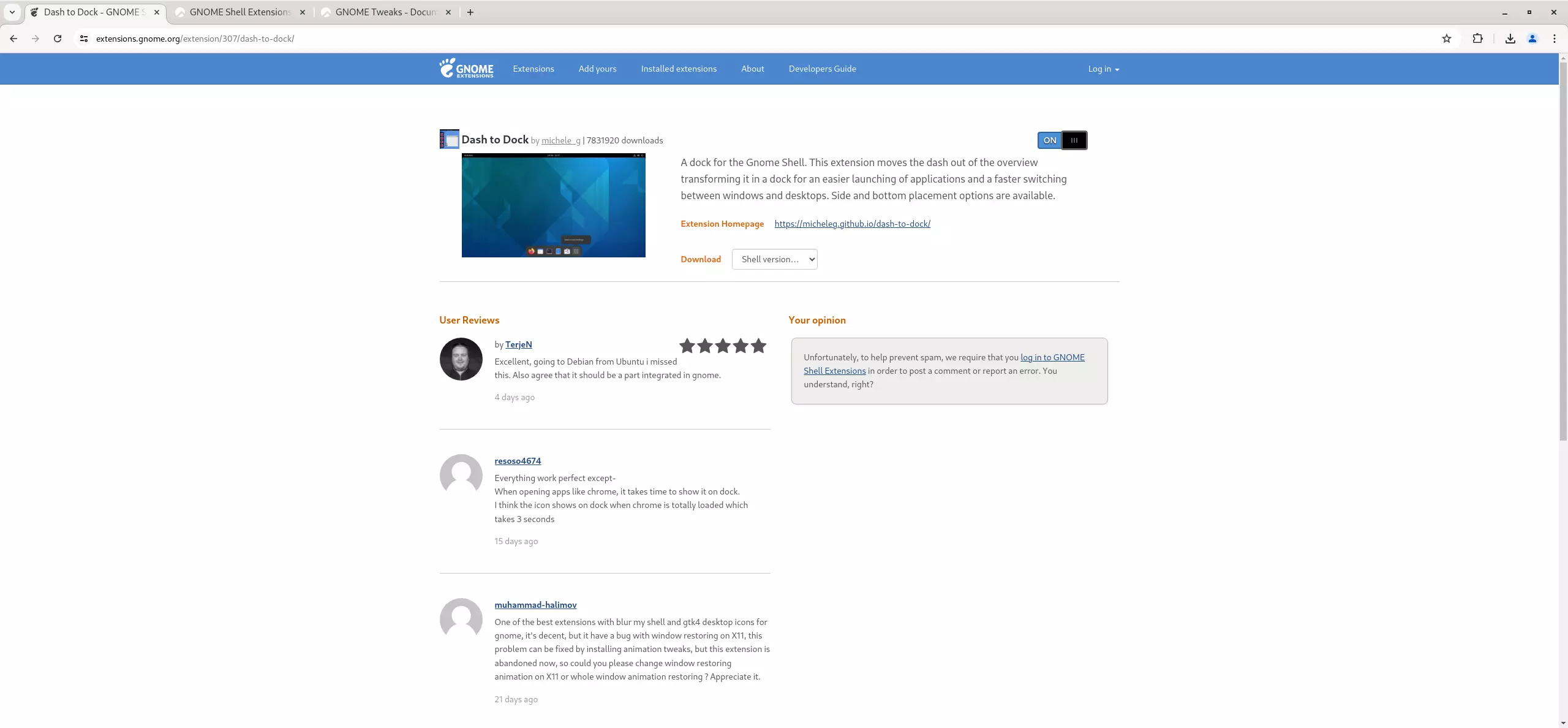Click the back navigation arrow
The image size is (1568, 728).
[13, 38]
